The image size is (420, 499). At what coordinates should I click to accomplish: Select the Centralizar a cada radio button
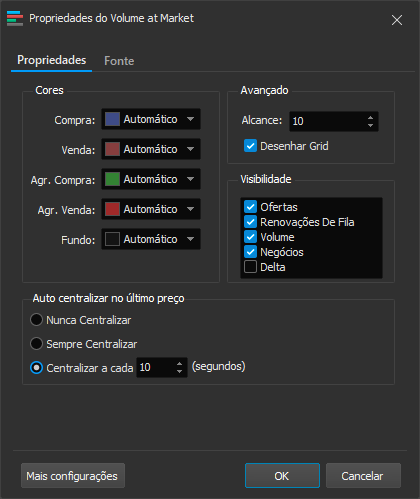click(36, 368)
